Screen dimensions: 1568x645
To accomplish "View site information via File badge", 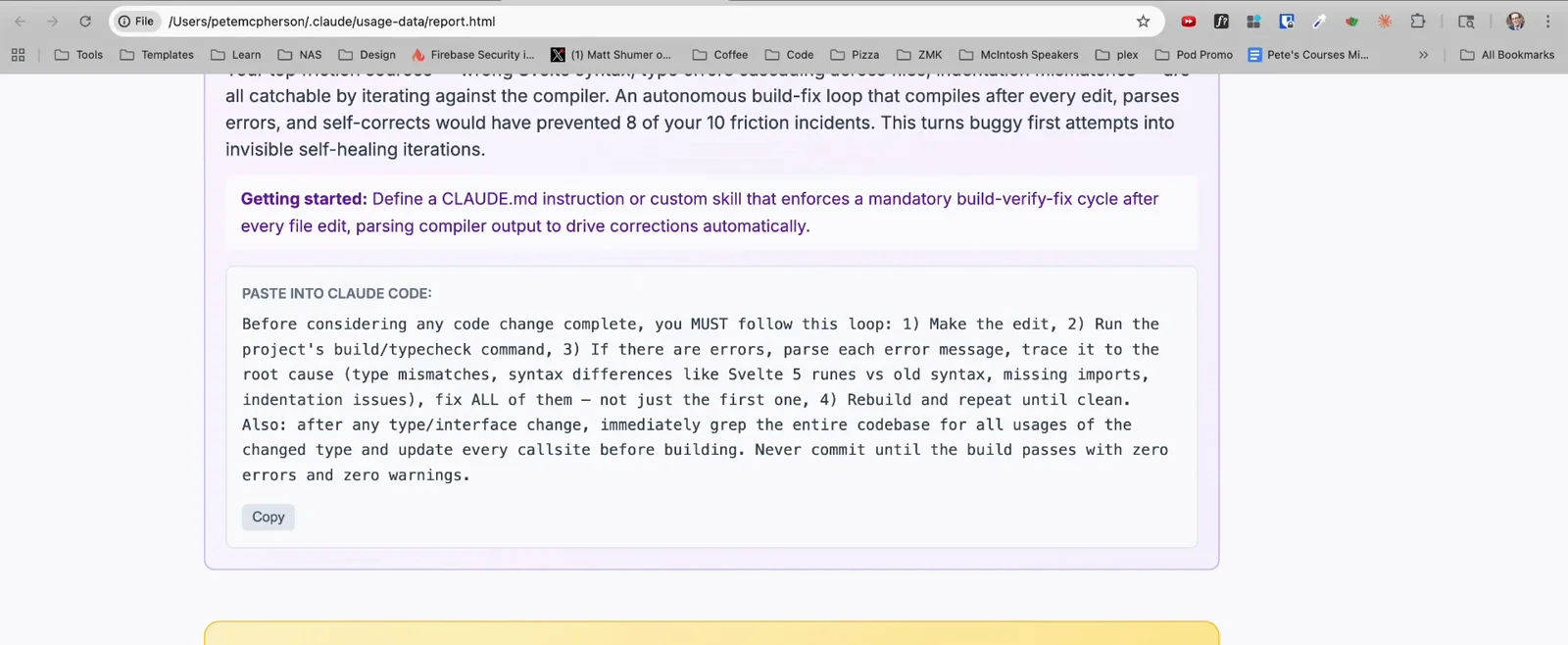I will 136,22.
